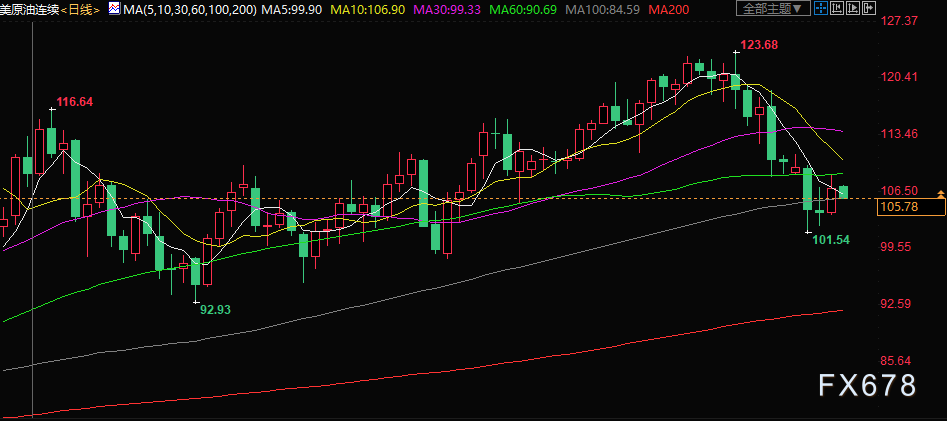Click the export arrow panel icon
Screen dimensions: 947x421
tap(868, 8)
